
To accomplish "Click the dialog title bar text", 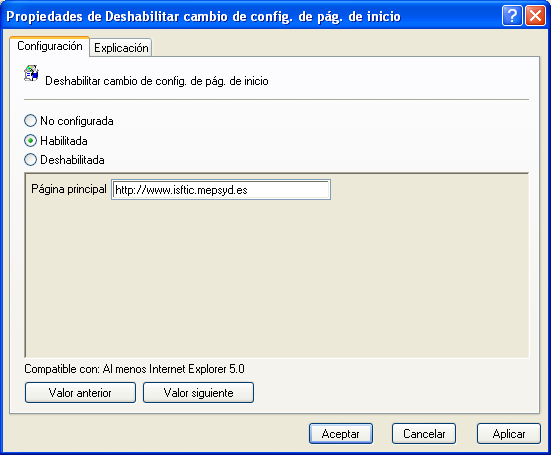I will 203,17.
